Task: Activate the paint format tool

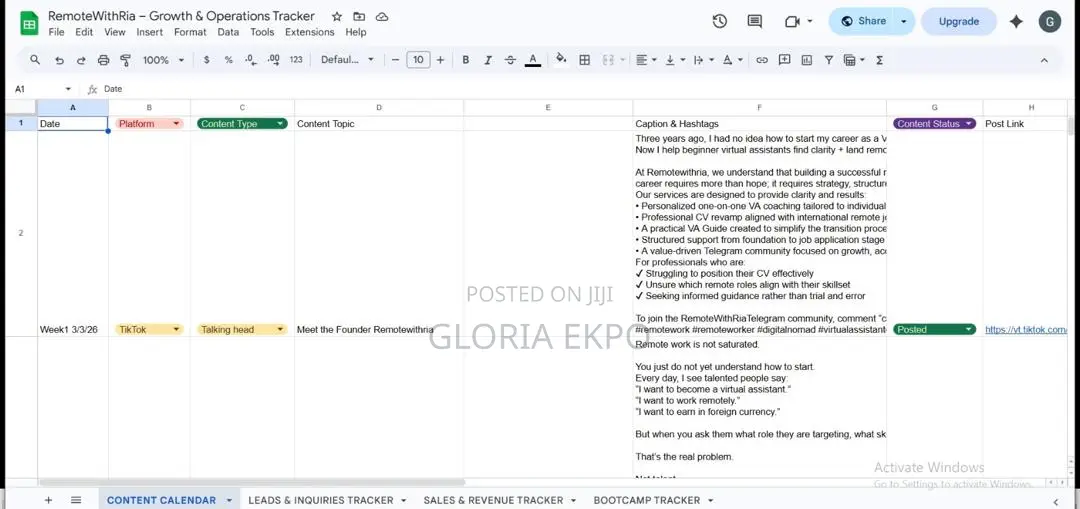Action: pos(125,60)
